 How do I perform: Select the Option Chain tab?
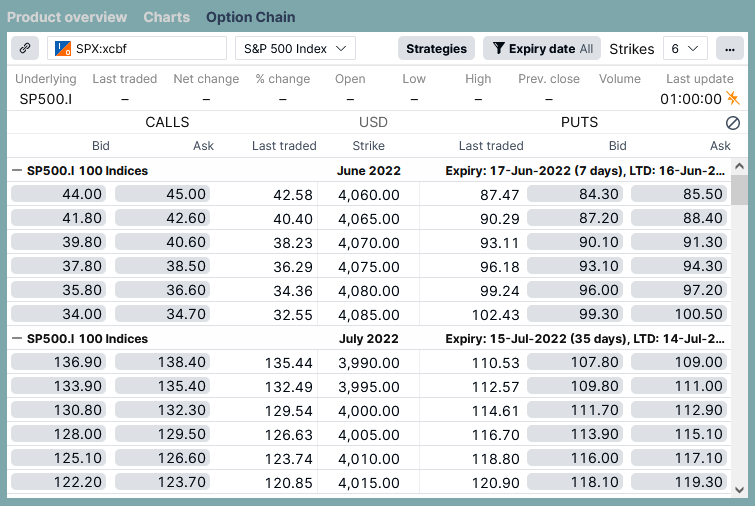click(x=251, y=17)
